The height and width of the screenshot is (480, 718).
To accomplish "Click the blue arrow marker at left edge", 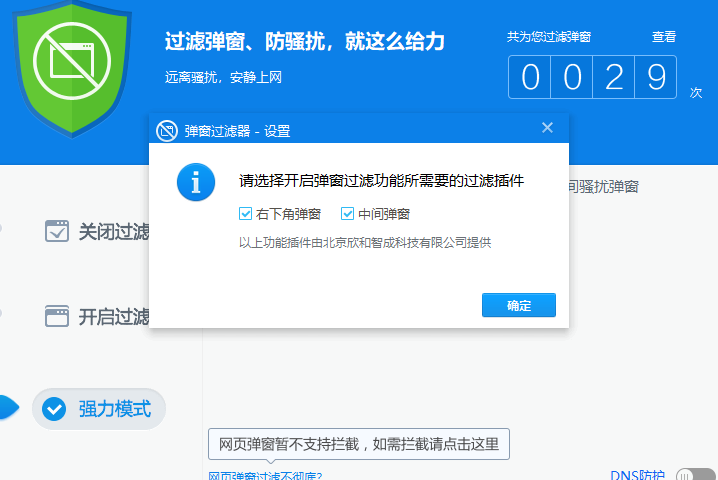I will coord(8,408).
